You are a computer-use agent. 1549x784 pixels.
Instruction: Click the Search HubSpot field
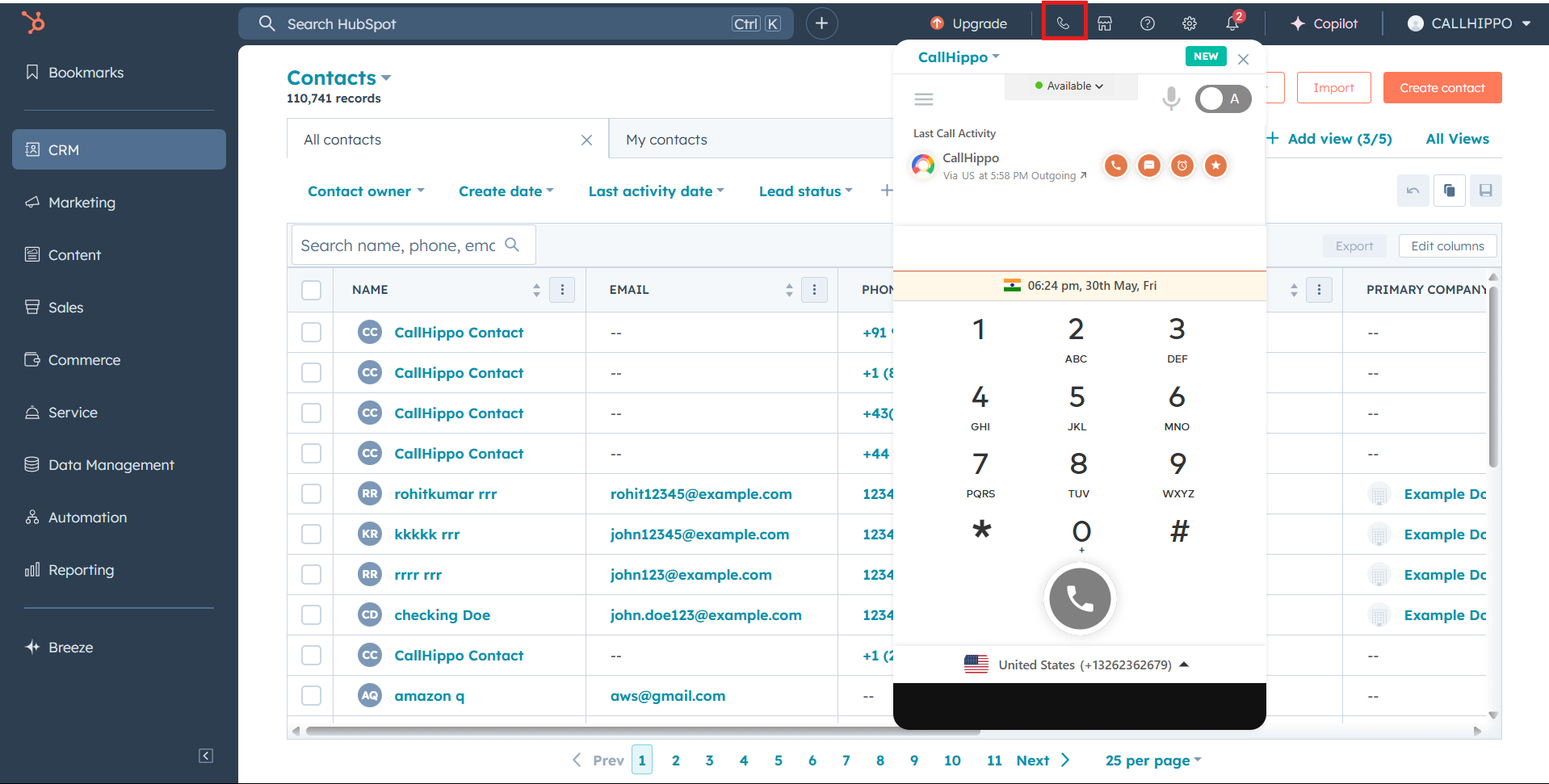point(515,23)
